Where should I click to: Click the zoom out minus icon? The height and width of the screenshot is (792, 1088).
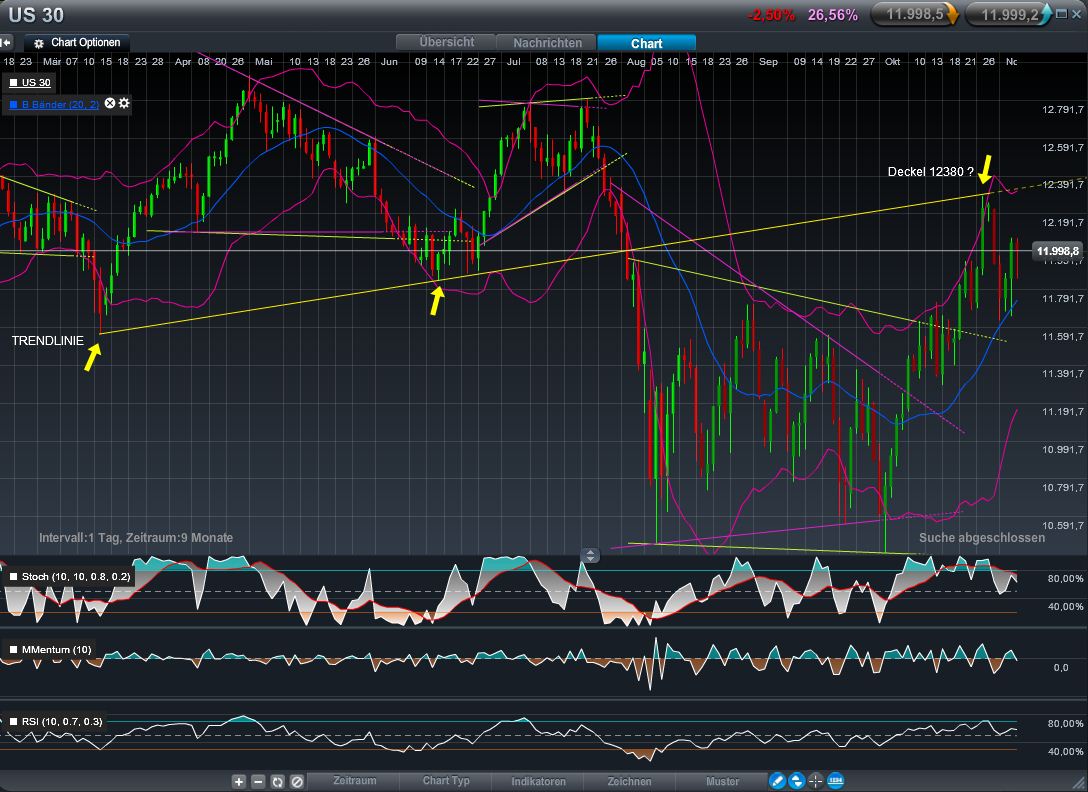(x=258, y=782)
